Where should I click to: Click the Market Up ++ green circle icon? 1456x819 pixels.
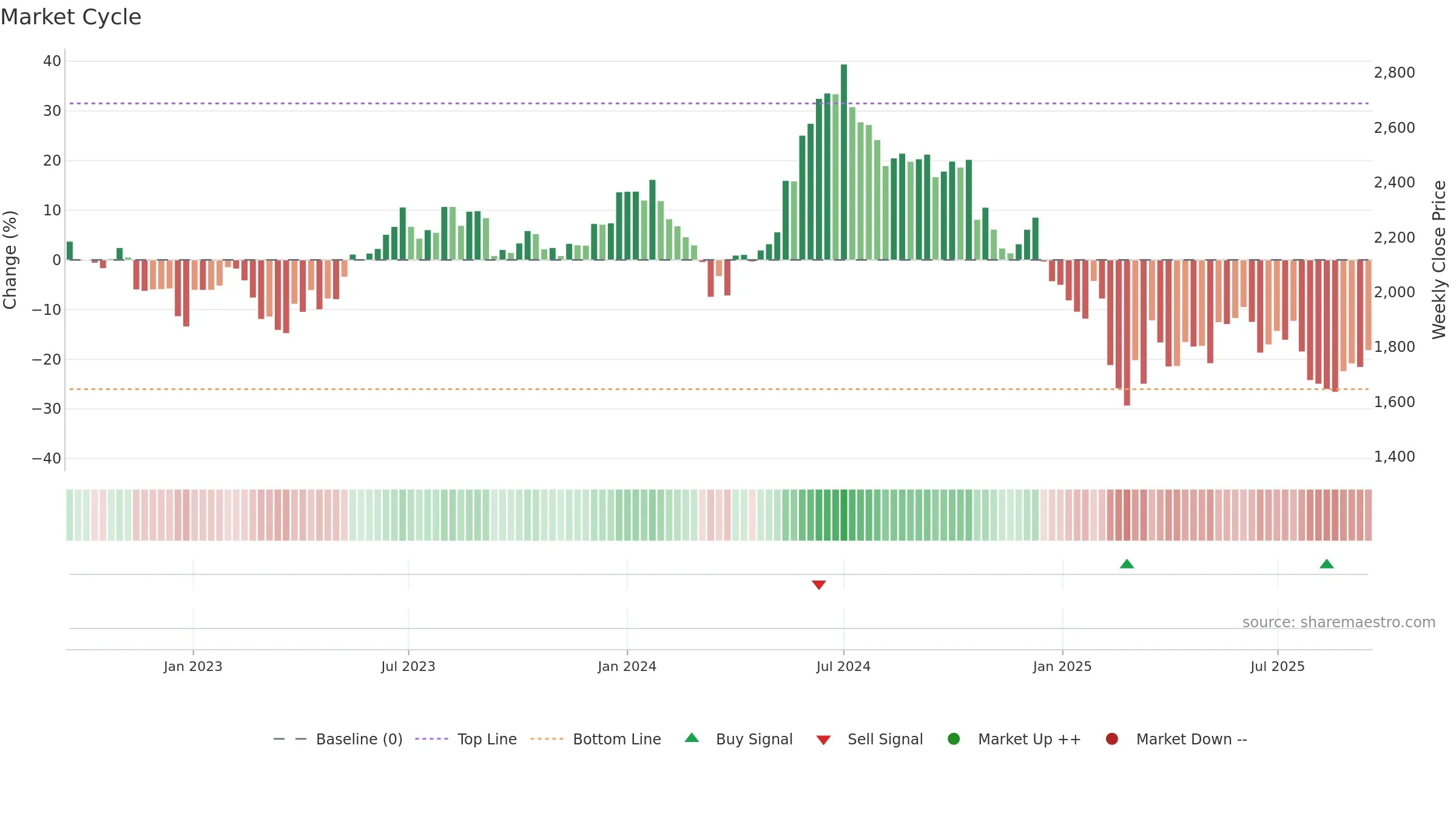[x=954, y=739]
